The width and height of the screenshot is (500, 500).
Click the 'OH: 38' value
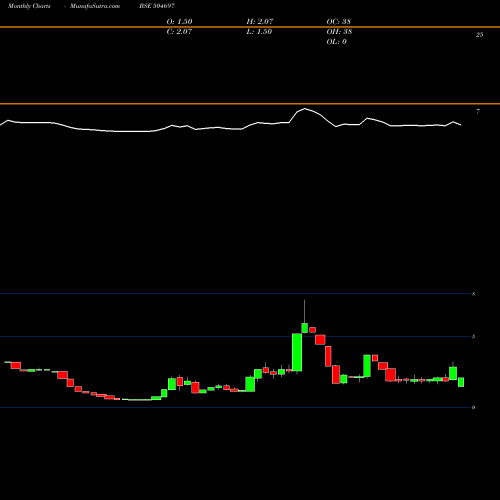point(339,31)
